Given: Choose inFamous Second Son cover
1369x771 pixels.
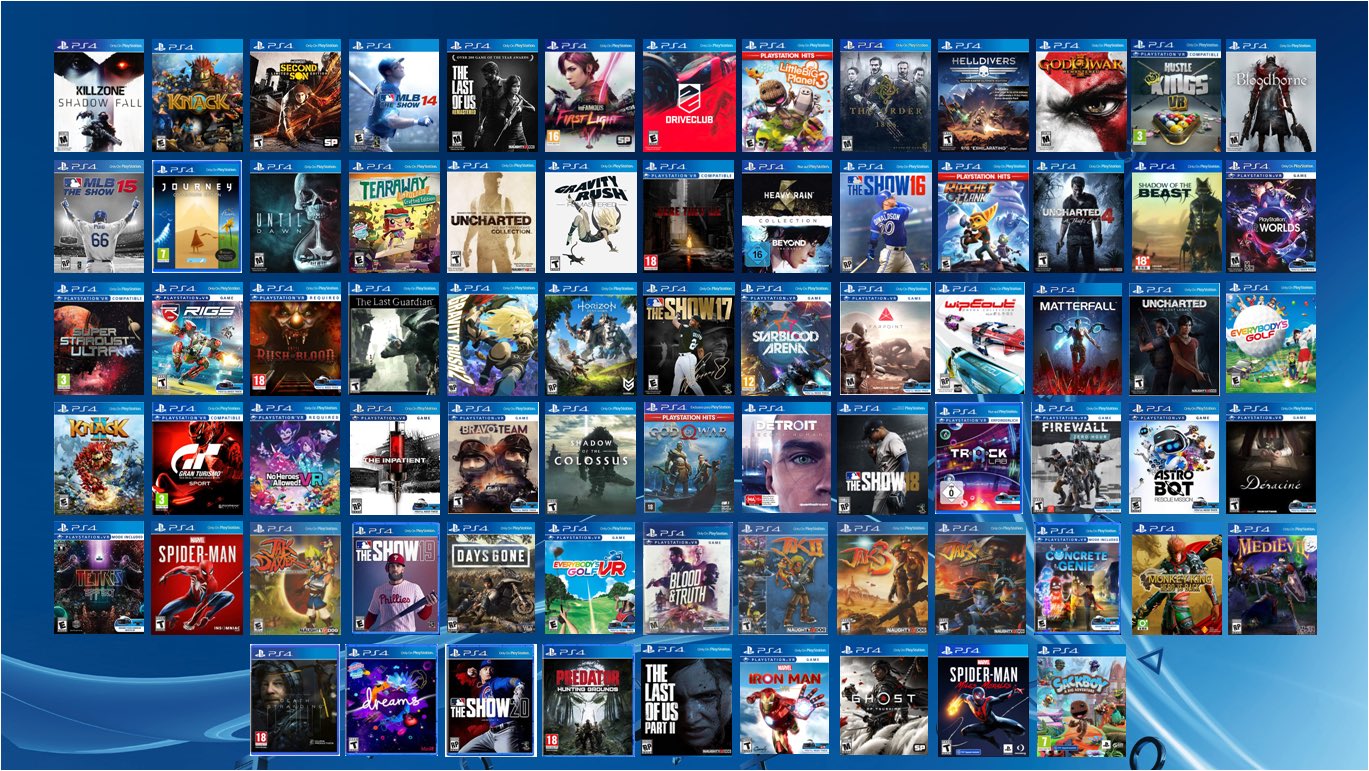Looking at the screenshot, I should tap(295, 96).
